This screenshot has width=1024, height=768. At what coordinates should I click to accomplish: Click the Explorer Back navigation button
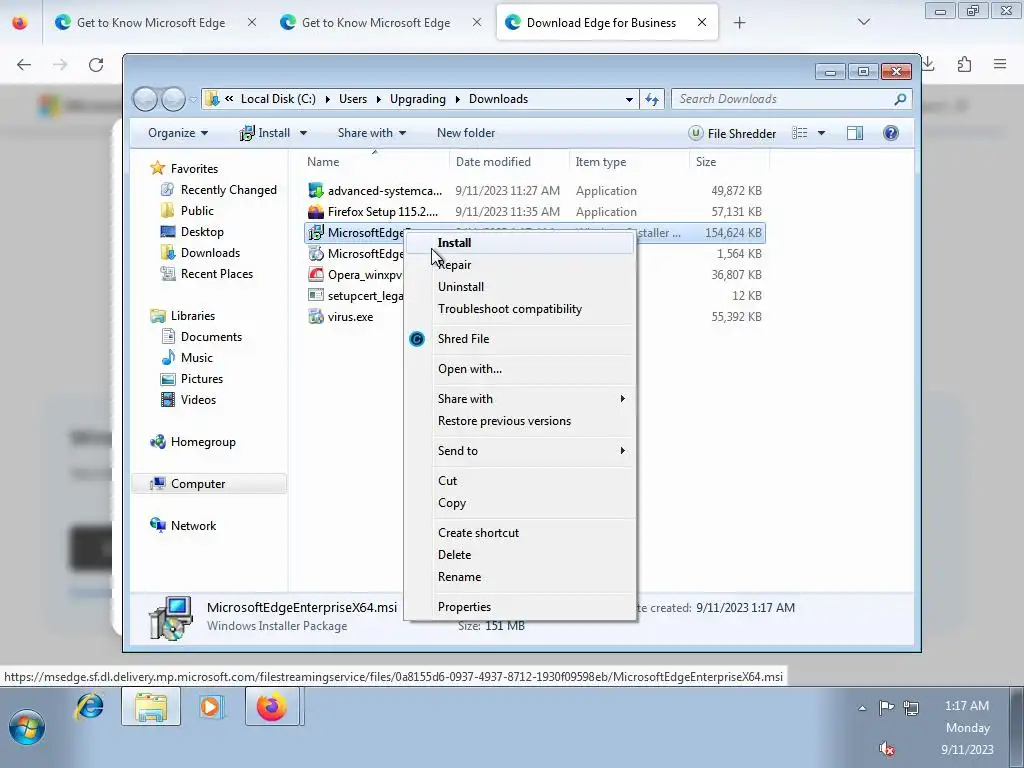146,99
